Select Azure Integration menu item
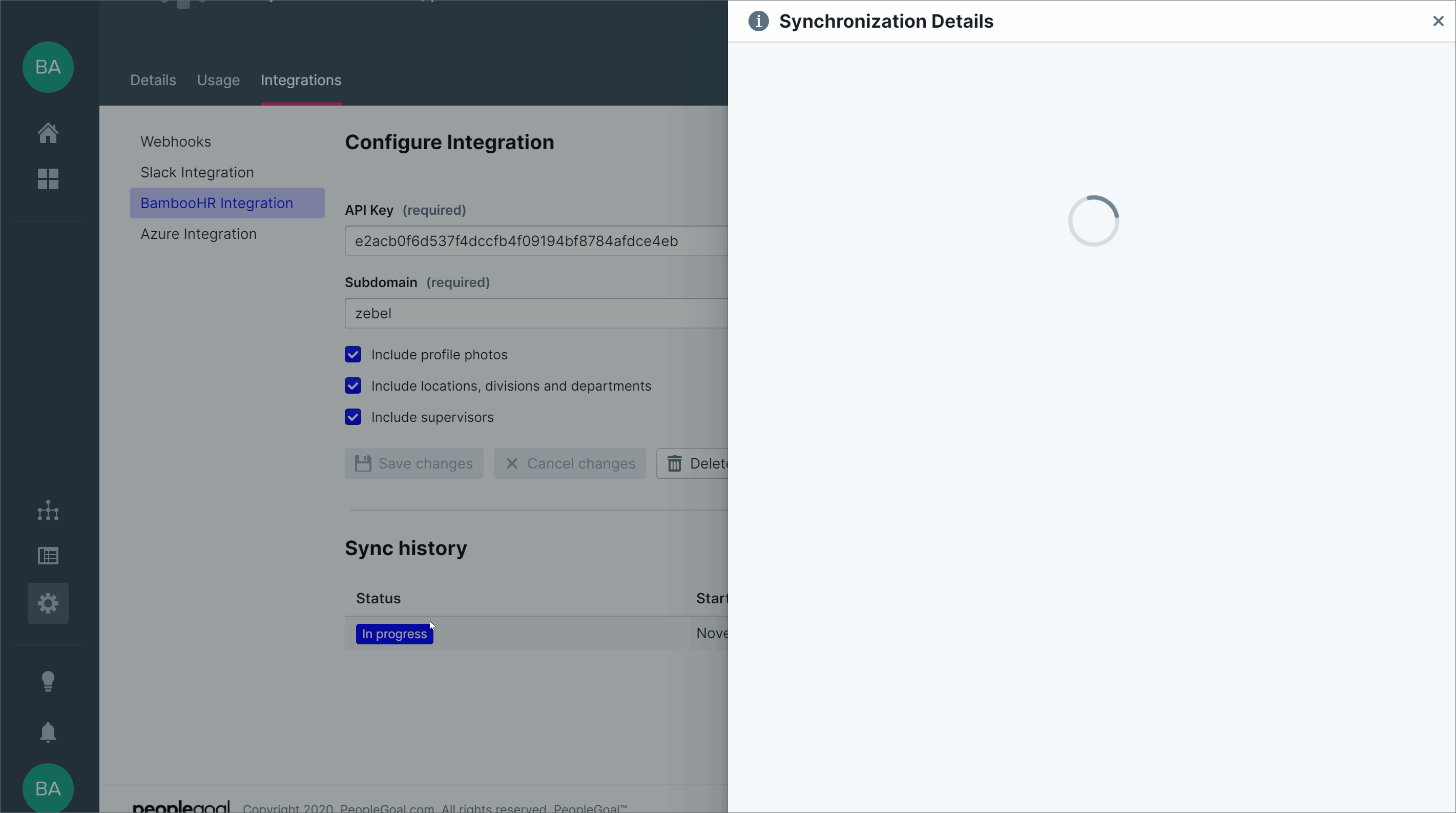The height and width of the screenshot is (813, 1456). pos(198,234)
